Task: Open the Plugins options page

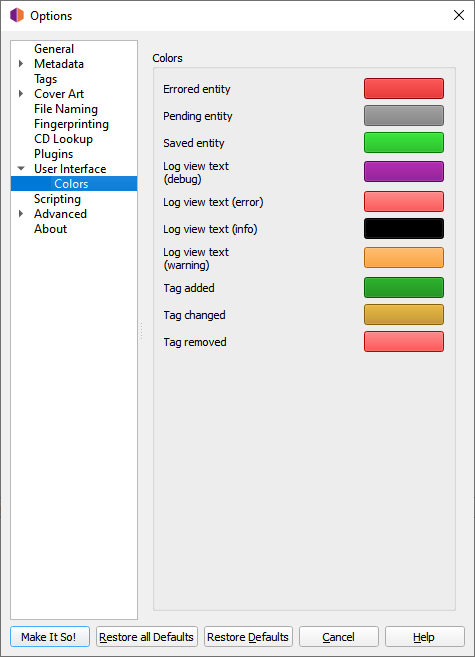Action: click(54, 154)
